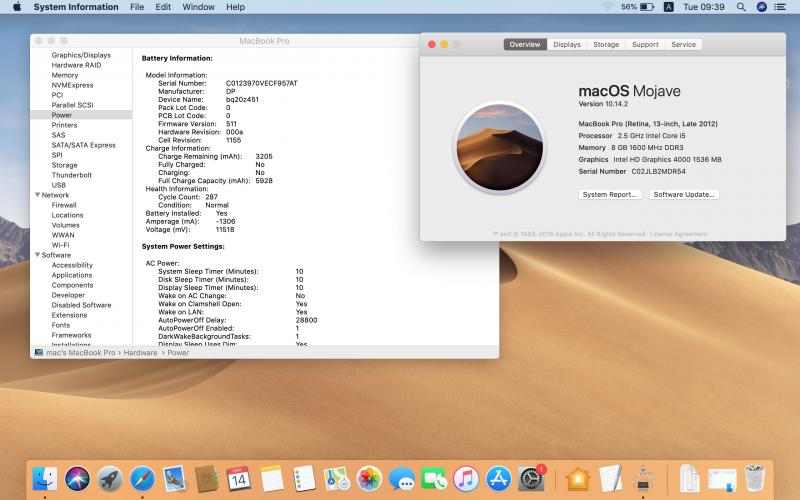
Task: Click System Information chip icon in Dock
Action: (x=643, y=479)
